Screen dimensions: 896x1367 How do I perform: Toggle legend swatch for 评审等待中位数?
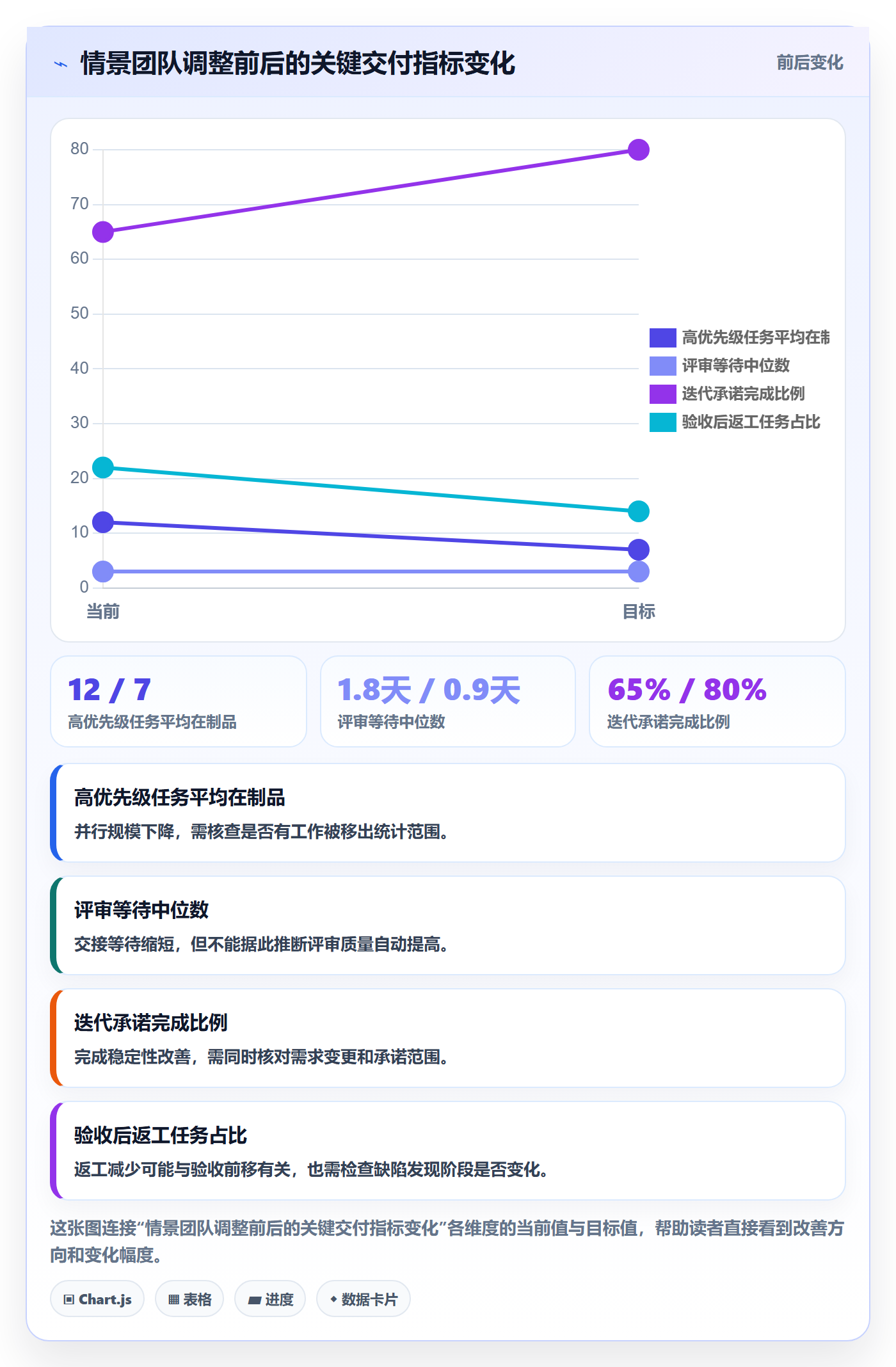tap(662, 365)
